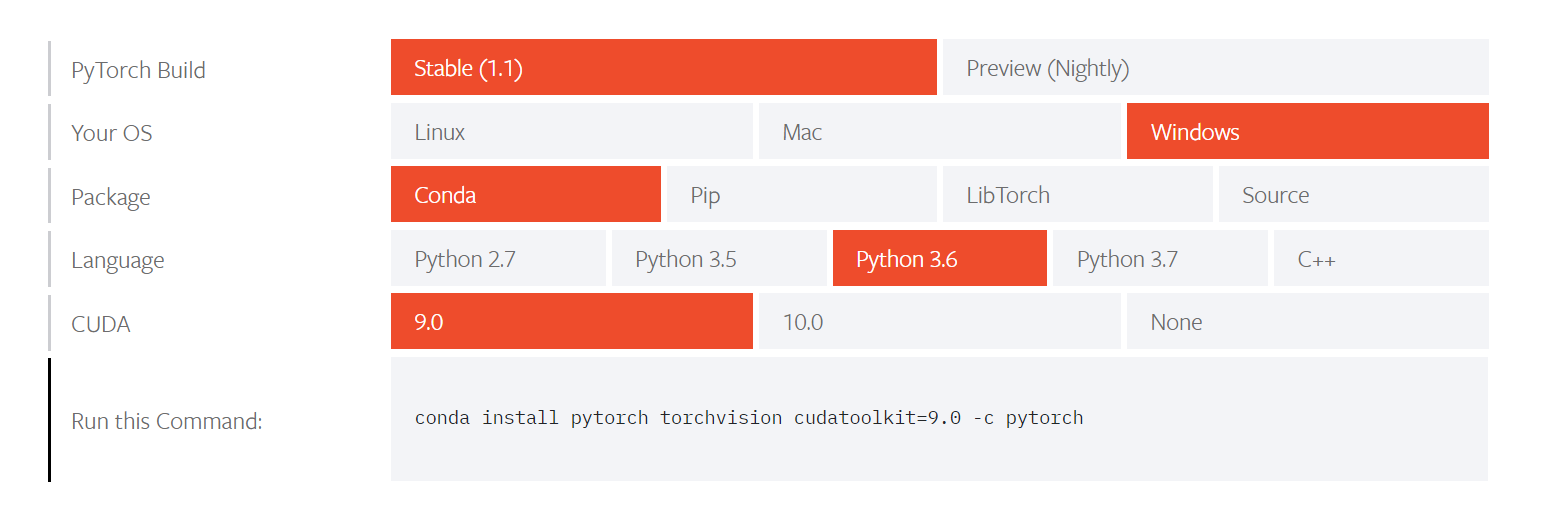The image size is (1545, 515).
Task: Switch package to Pip
Action: (801, 194)
